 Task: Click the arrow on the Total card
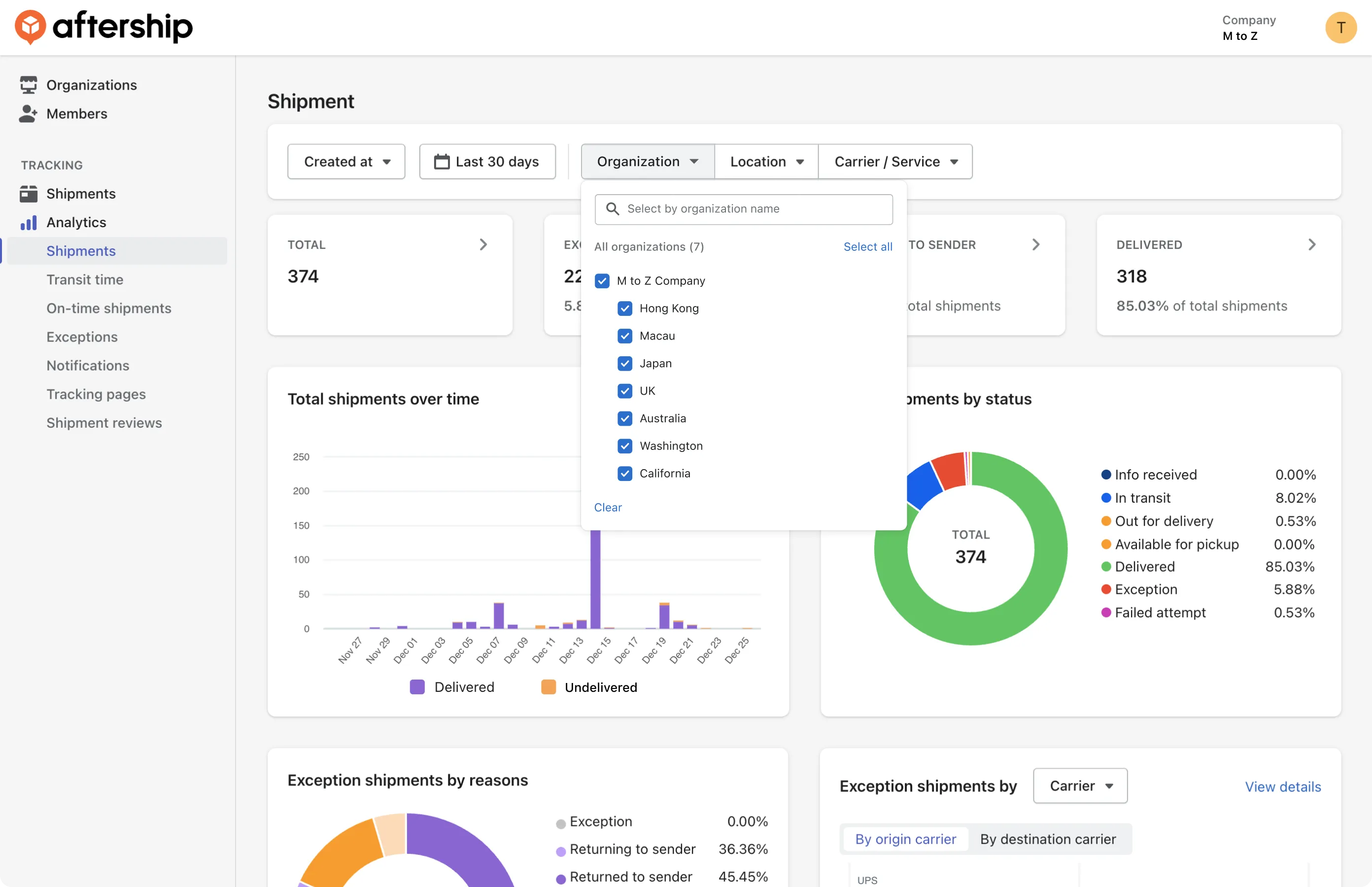click(483, 245)
